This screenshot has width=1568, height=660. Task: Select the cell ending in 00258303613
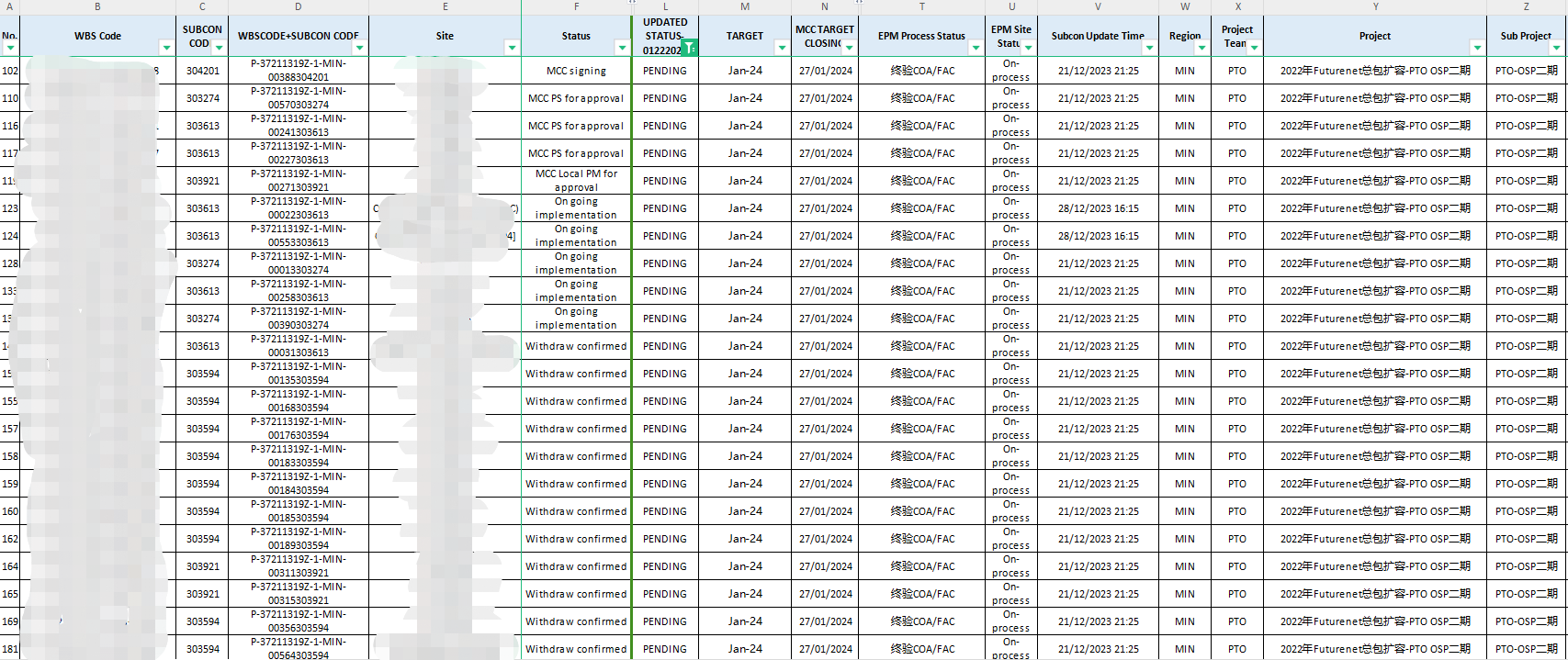tap(299, 291)
